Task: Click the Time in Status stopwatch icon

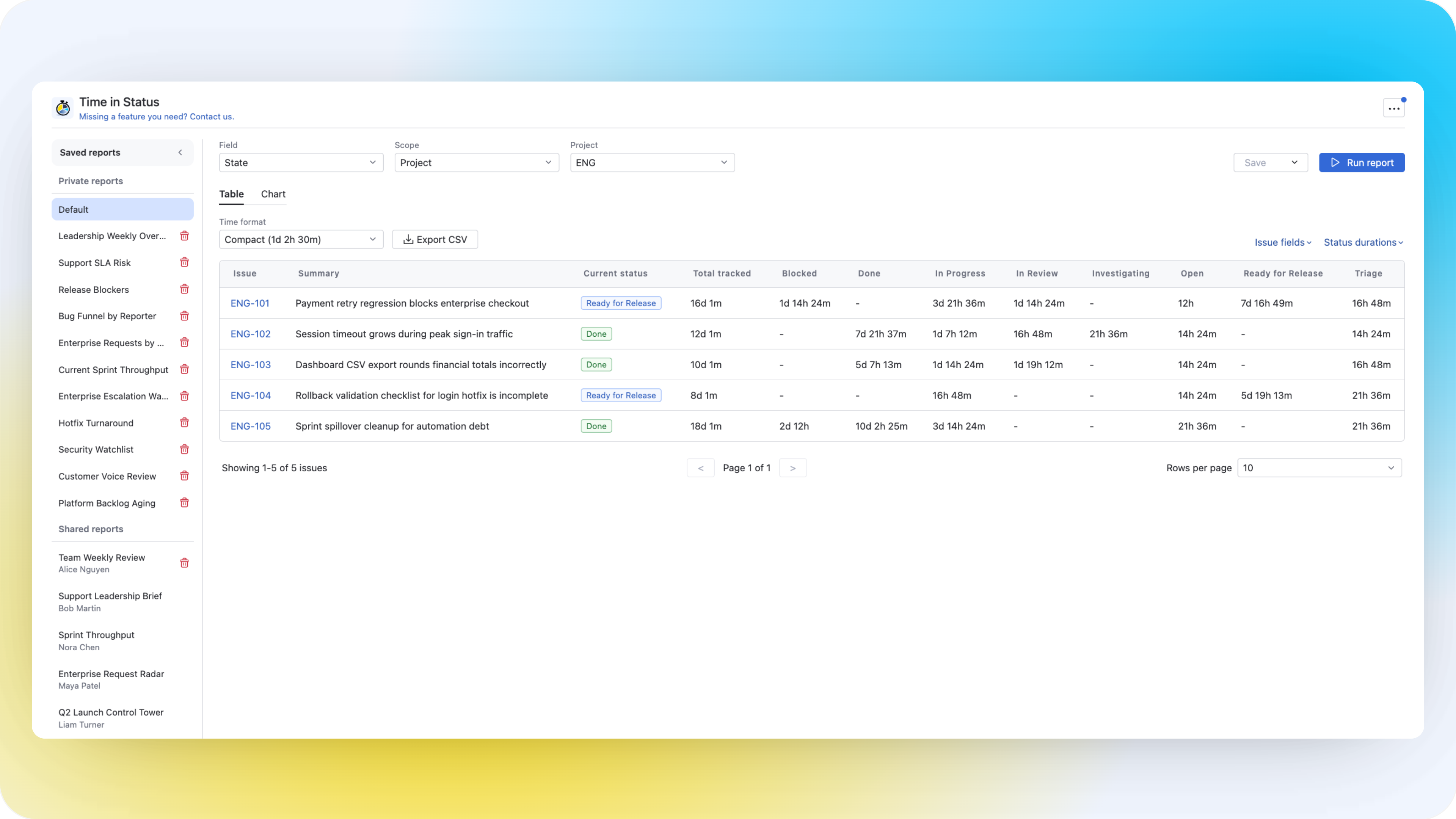Action: pyautogui.click(x=63, y=107)
